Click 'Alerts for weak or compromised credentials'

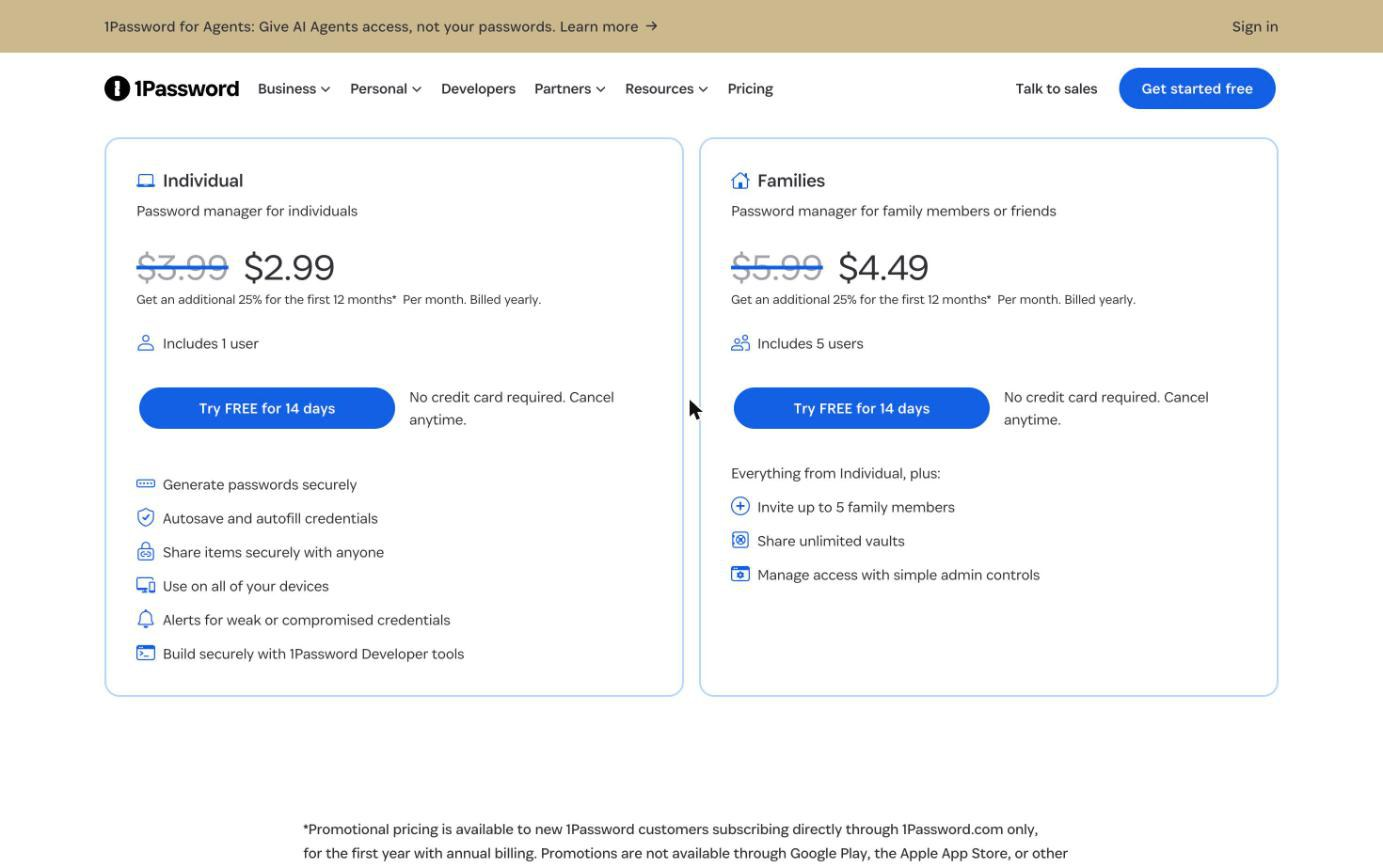[306, 620]
